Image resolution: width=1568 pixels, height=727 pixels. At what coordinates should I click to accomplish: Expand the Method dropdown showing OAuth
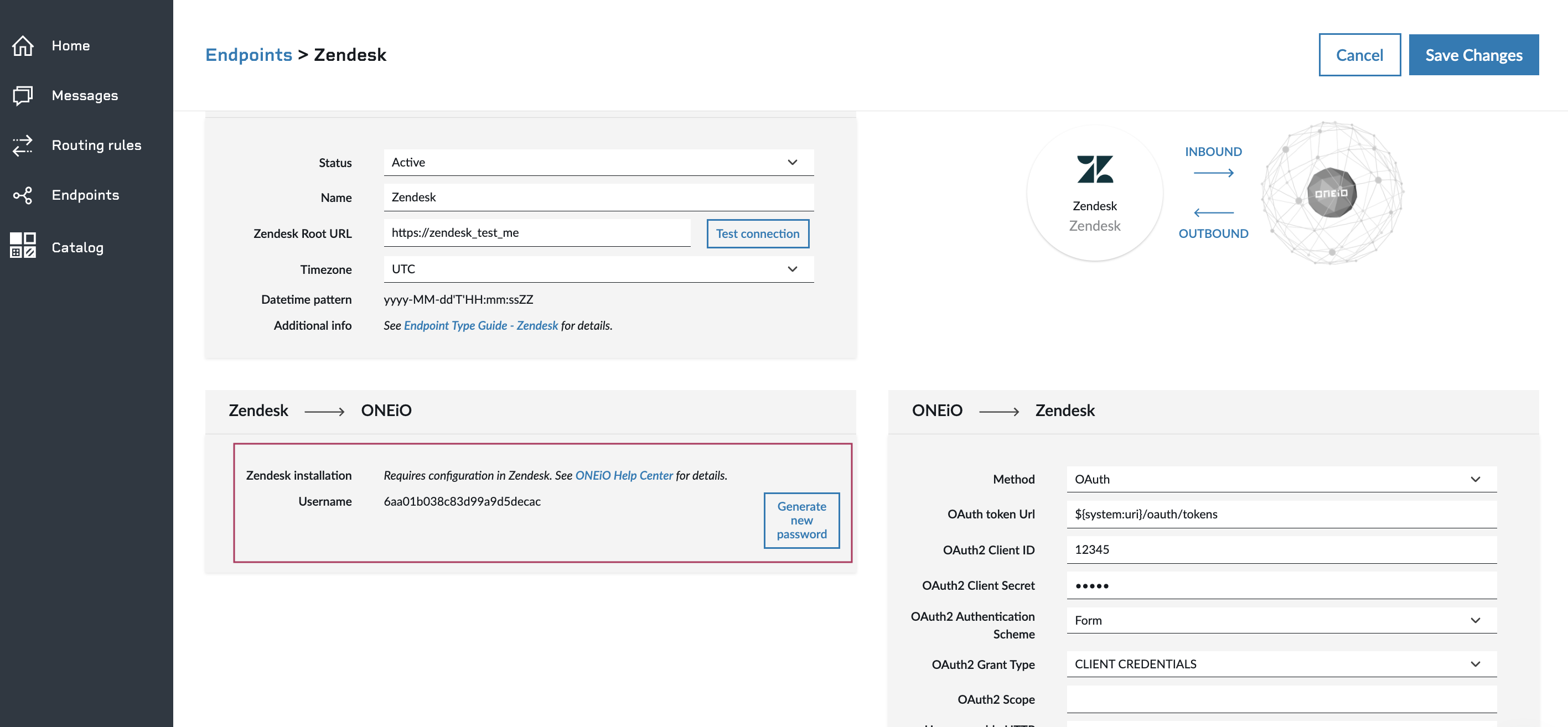pyautogui.click(x=1281, y=479)
